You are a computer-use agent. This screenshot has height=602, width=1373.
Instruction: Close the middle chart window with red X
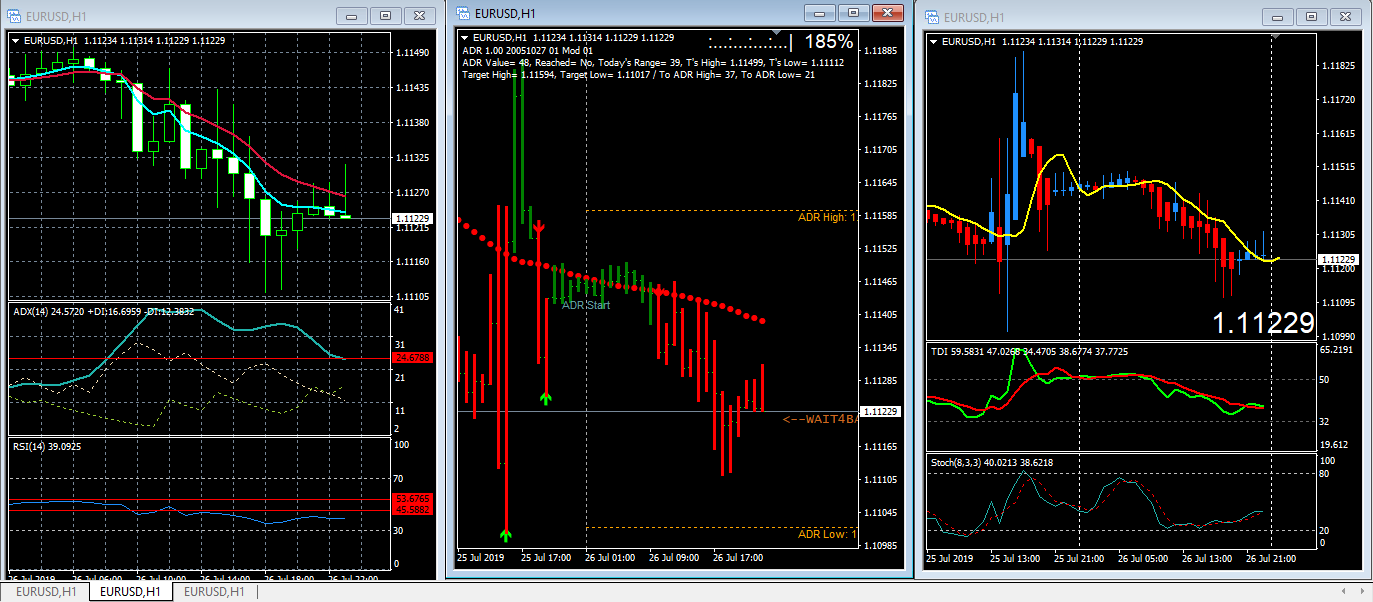(887, 13)
